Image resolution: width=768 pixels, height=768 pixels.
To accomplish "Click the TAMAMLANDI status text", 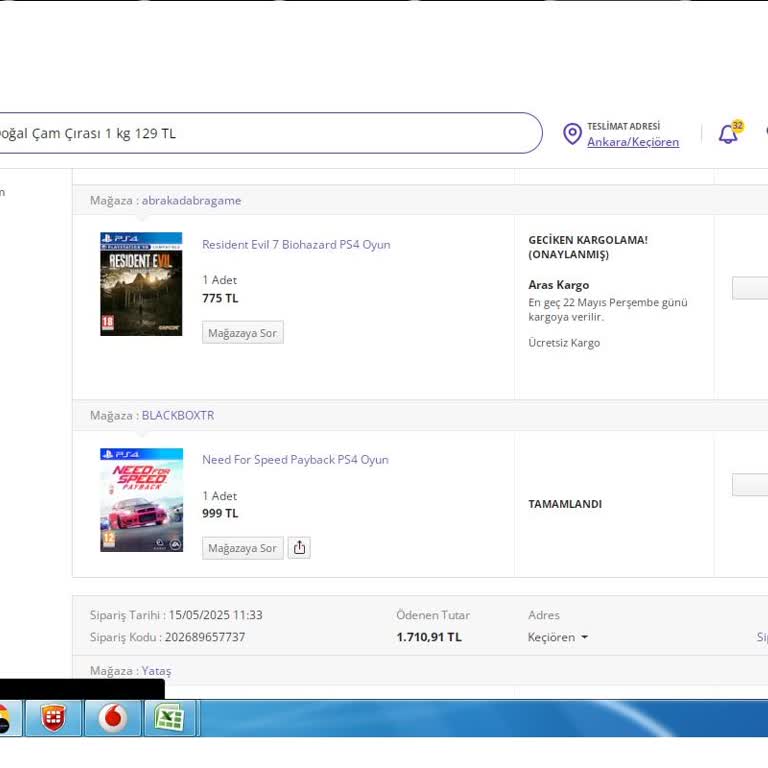I will [x=565, y=504].
